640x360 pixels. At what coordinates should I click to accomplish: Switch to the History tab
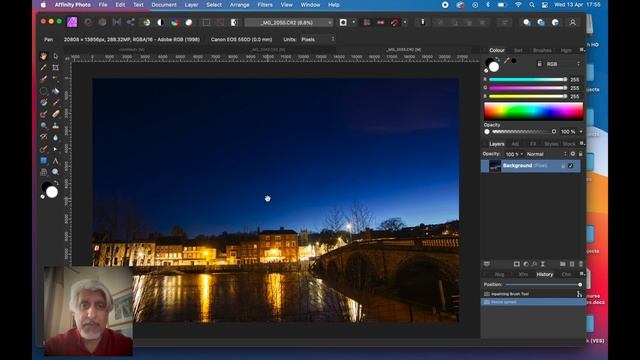click(x=544, y=274)
